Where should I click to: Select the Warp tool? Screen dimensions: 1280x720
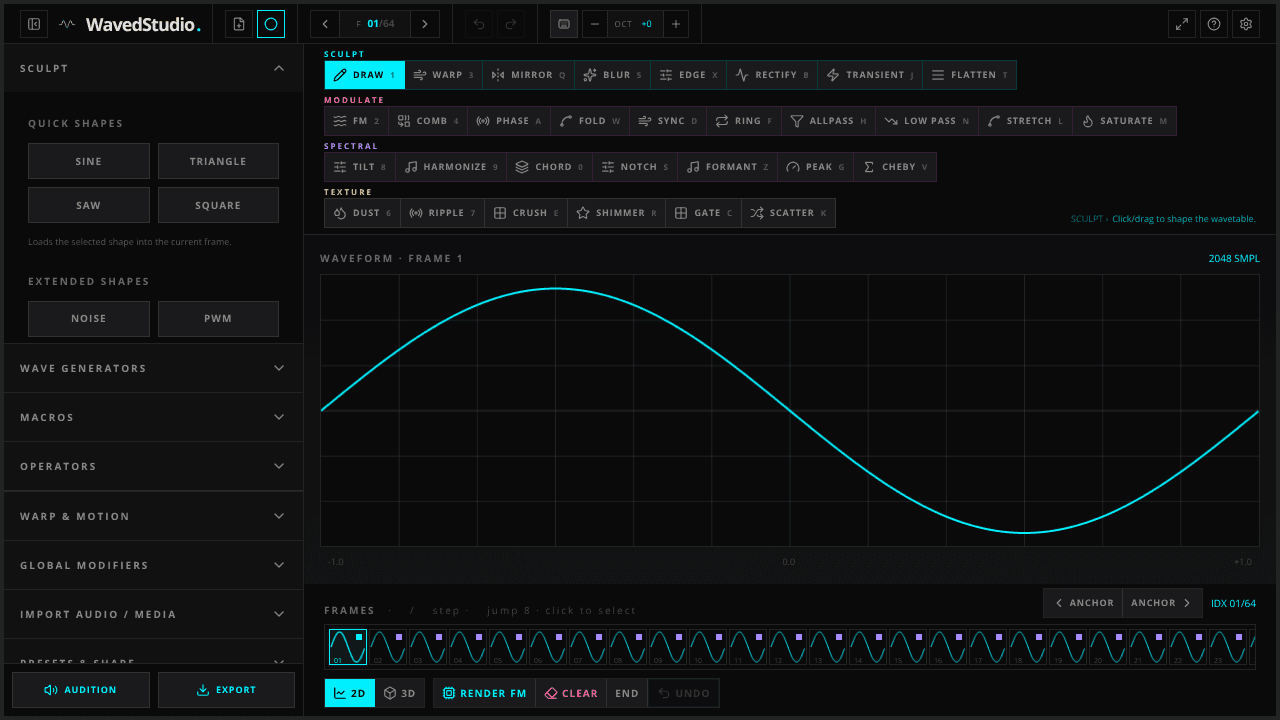click(444, 75)
